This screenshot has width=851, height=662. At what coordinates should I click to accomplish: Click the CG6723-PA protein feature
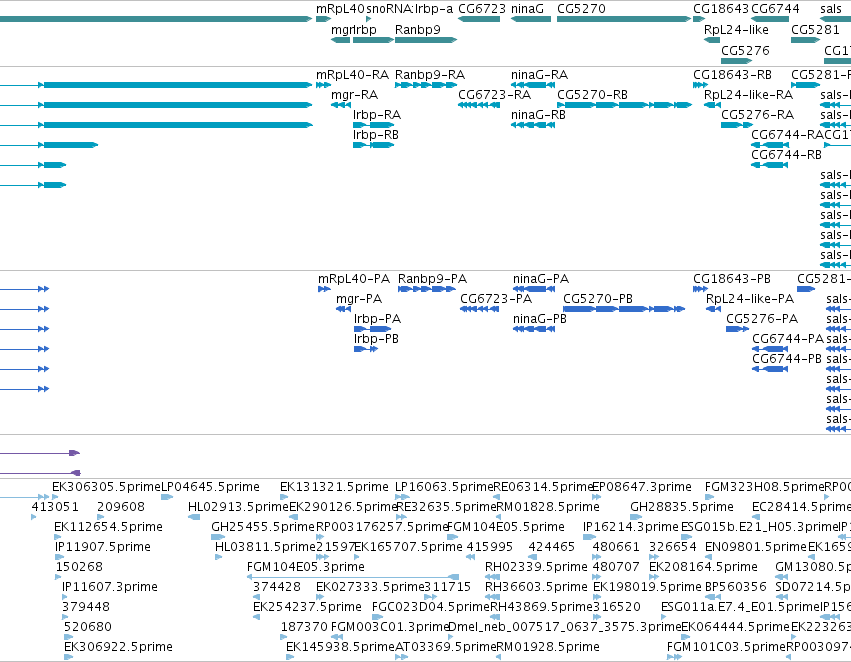(x=480, y=309)
